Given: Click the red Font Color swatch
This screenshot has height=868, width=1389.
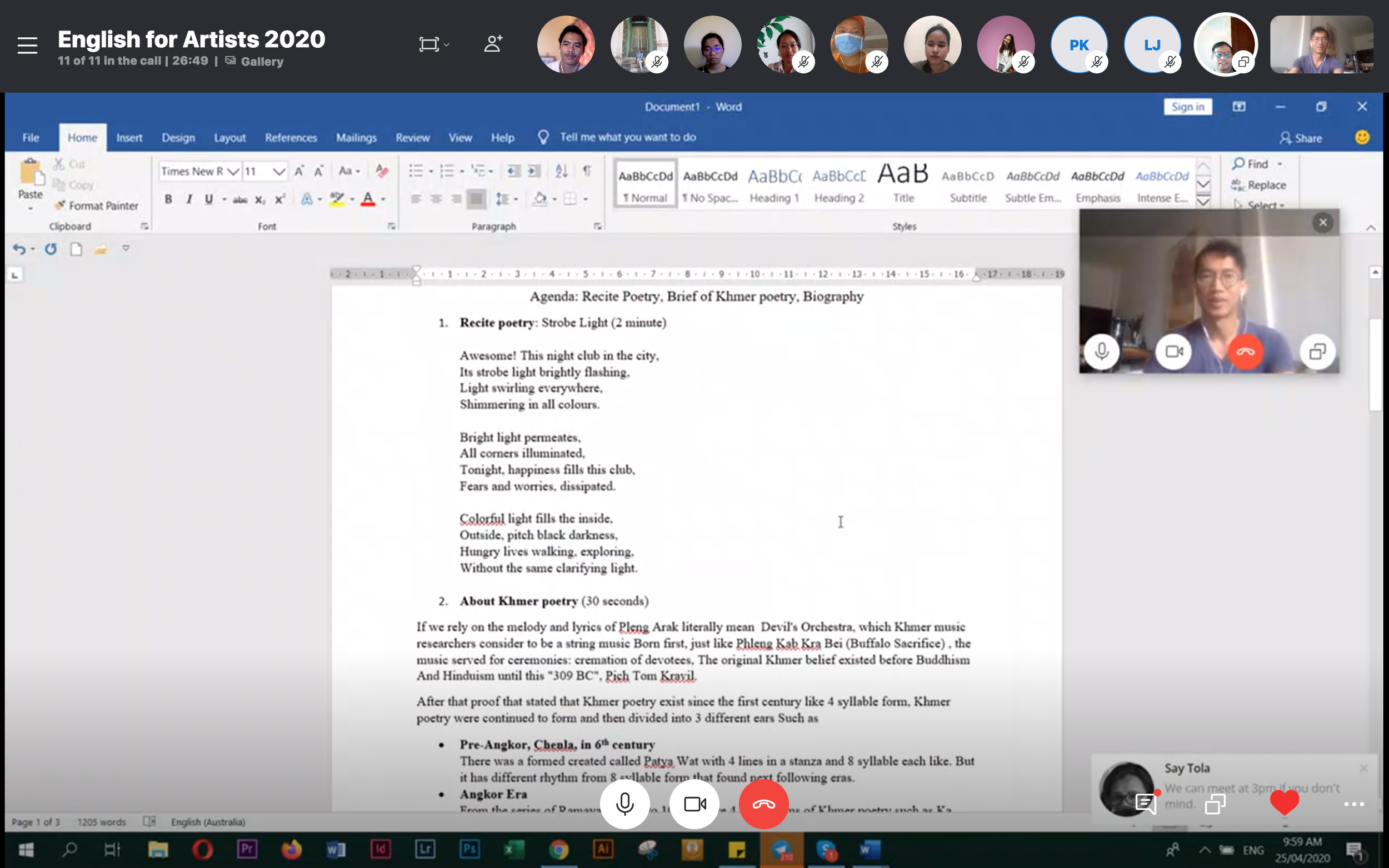Looking at the screenshot, I should point(368,199).
